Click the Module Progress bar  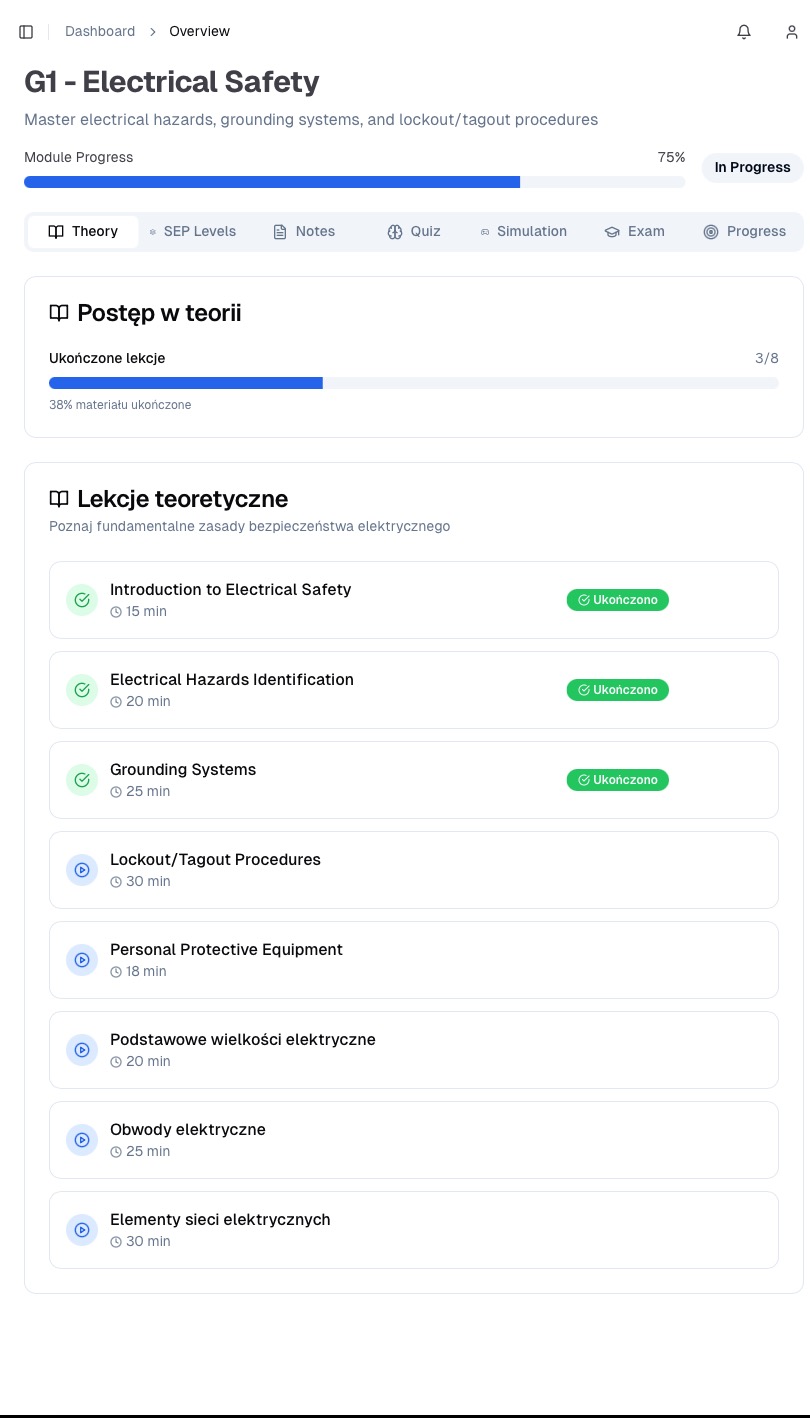click(354, 182)
